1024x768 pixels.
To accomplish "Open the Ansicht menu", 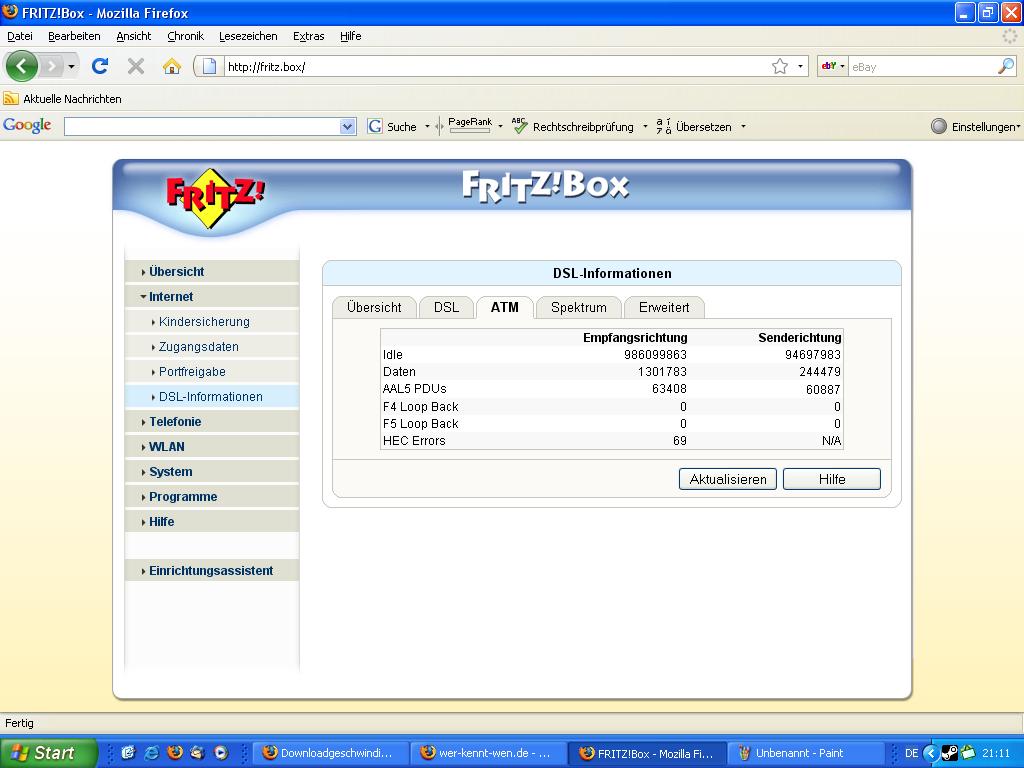I will [134, 36].
